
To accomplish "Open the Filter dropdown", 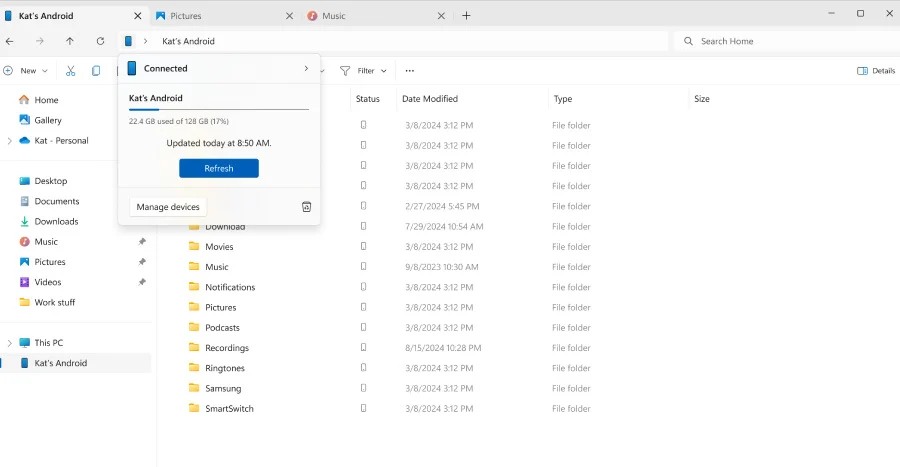I will pyautogui.click(x=364, y=71).
